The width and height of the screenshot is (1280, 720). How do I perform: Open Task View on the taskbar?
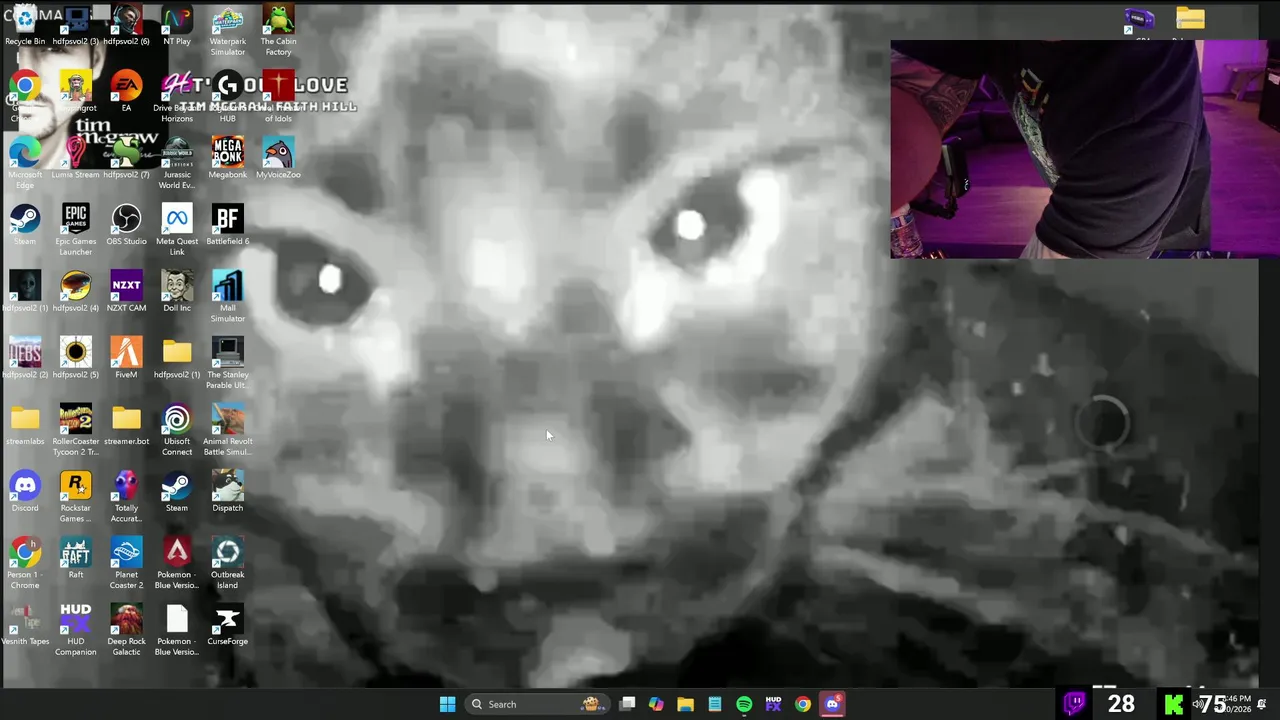tap(627, 704)
